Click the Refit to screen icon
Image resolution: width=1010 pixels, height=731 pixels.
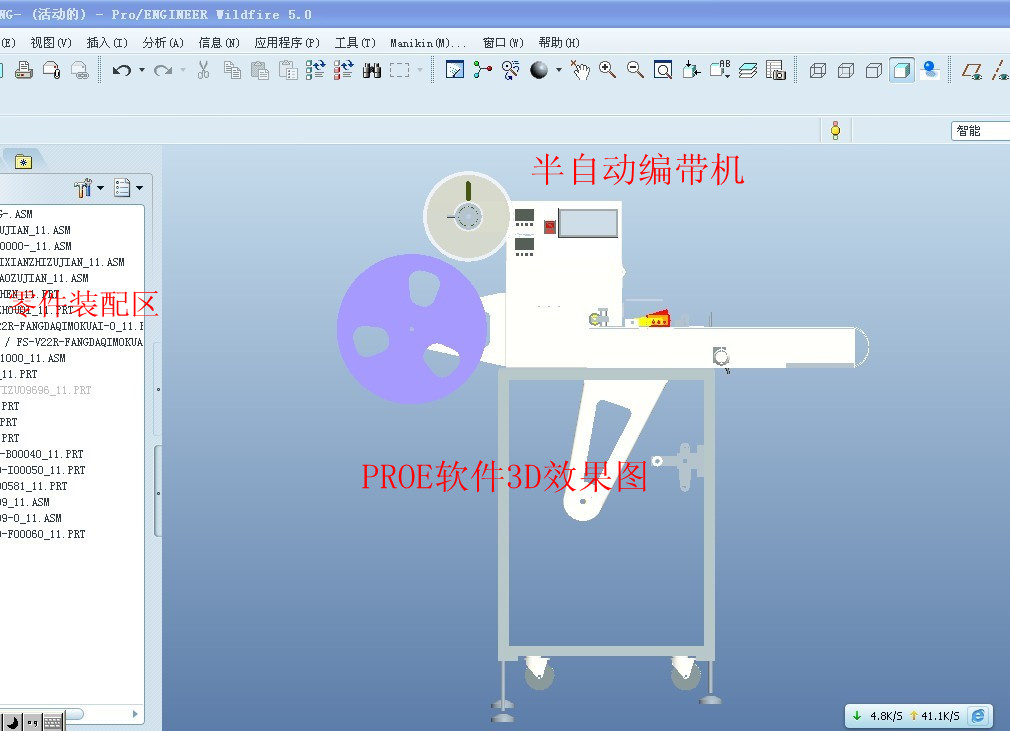[663, 70]
